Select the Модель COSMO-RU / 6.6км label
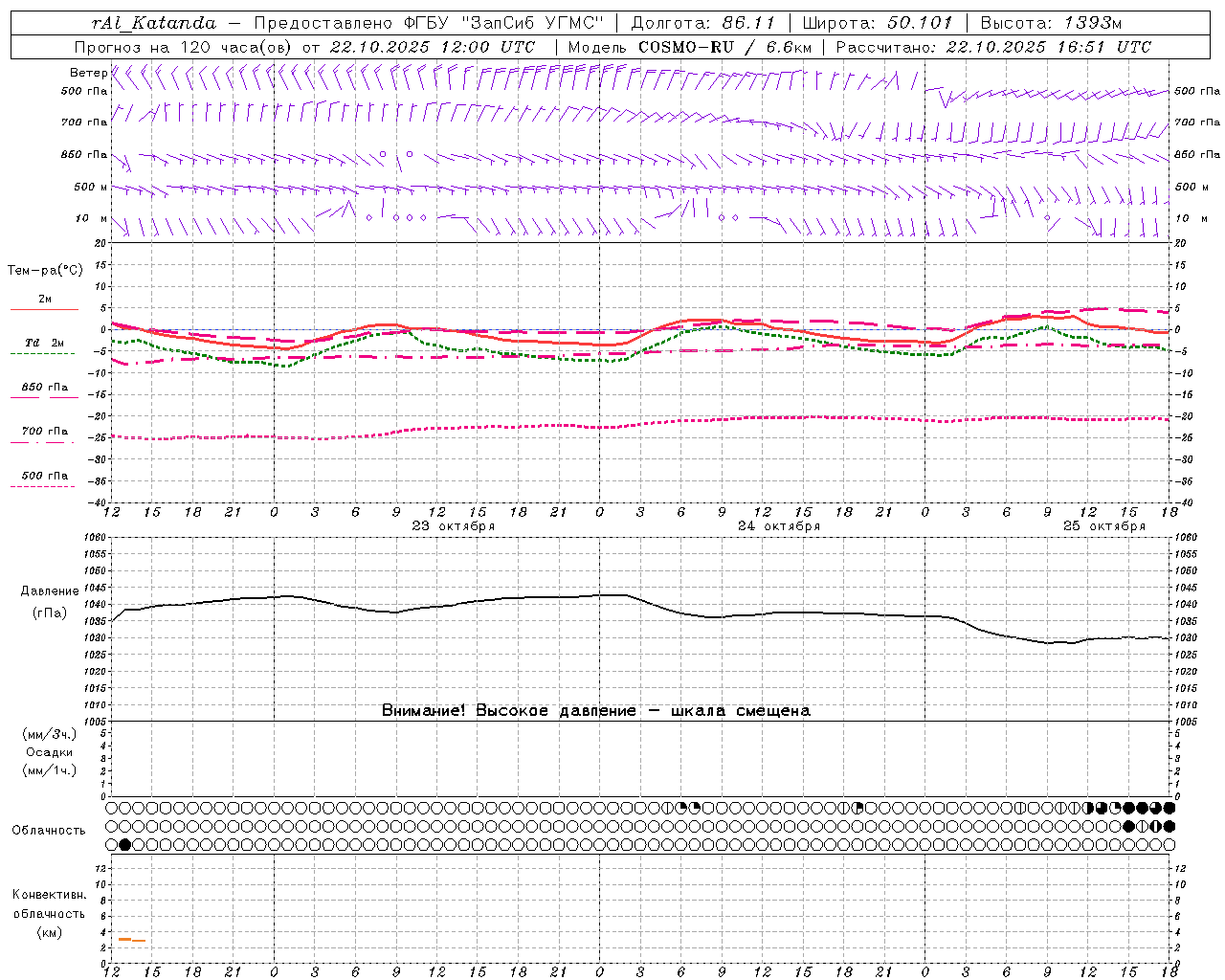The height and width of the screenshot is (980, 1225). click(690, 47)
